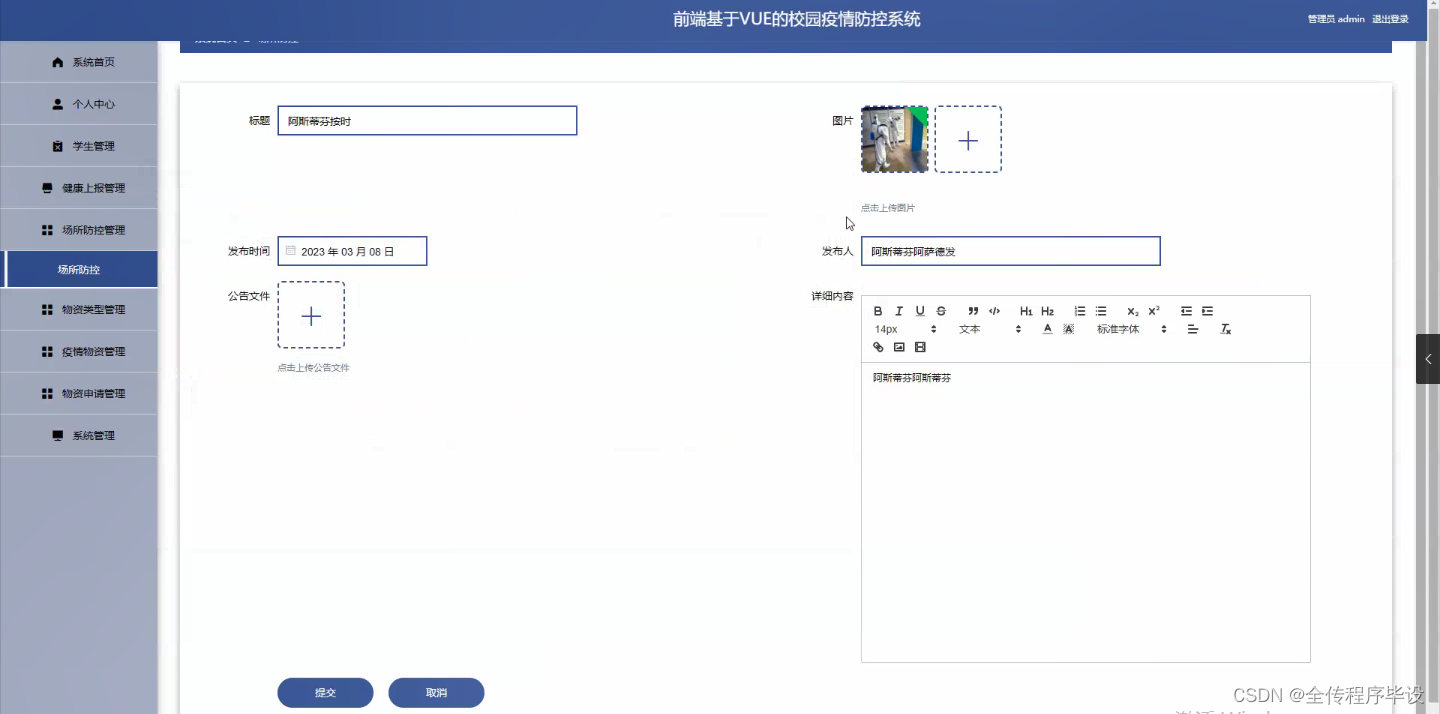
Task: Apply underline to the detail text
Action: [x=918, y=311]
